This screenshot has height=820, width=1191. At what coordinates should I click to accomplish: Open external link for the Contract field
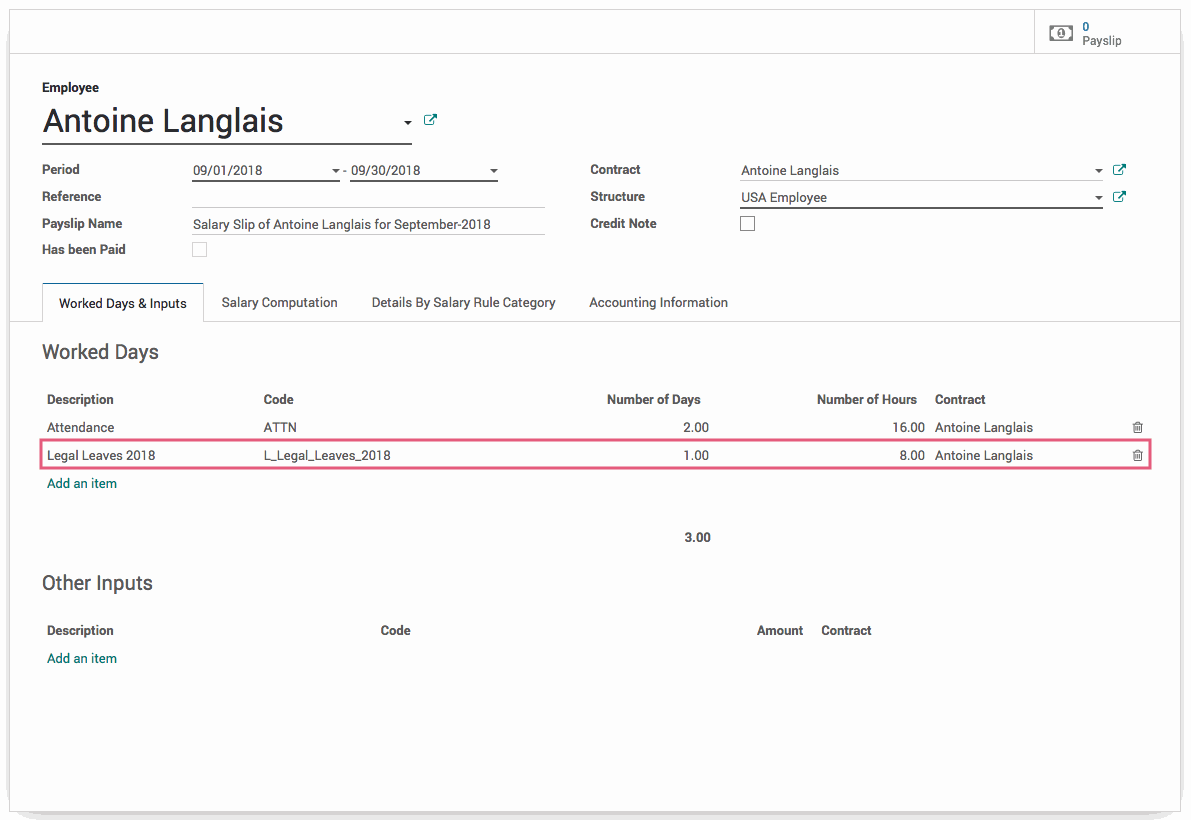point(1119,170)
